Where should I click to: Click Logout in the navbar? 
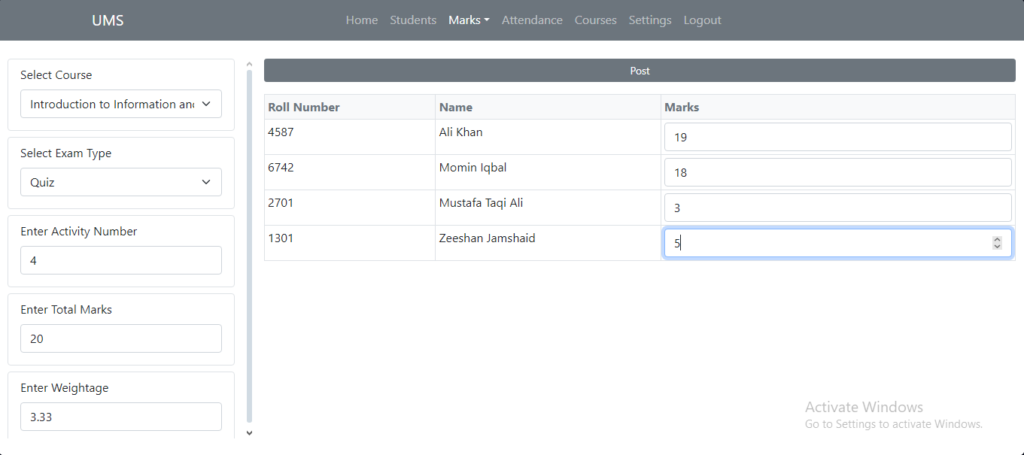(x=702, y=20)
